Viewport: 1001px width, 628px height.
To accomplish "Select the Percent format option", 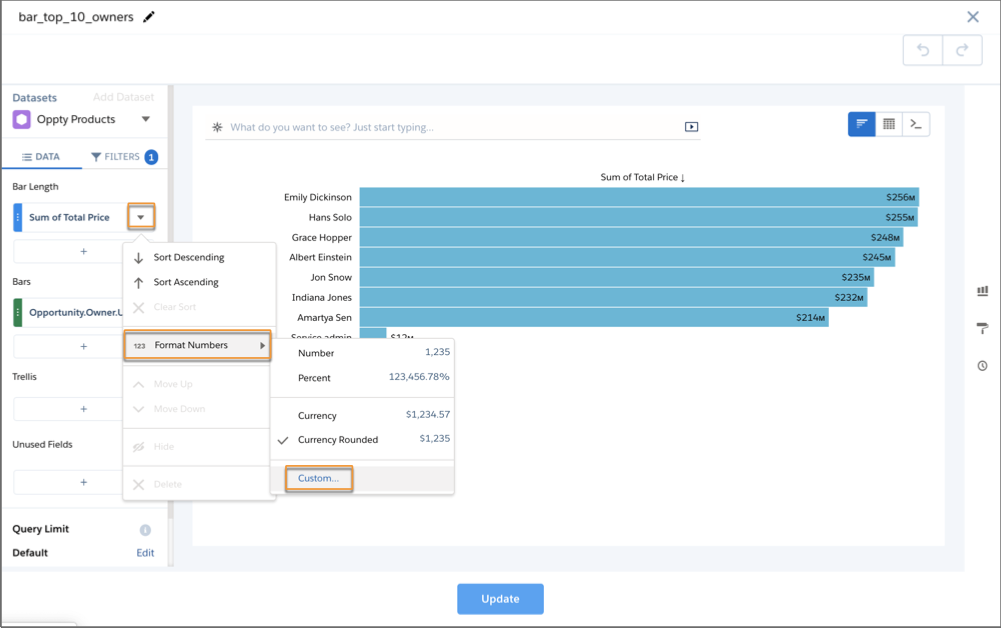I will click(x=362, y=378).
